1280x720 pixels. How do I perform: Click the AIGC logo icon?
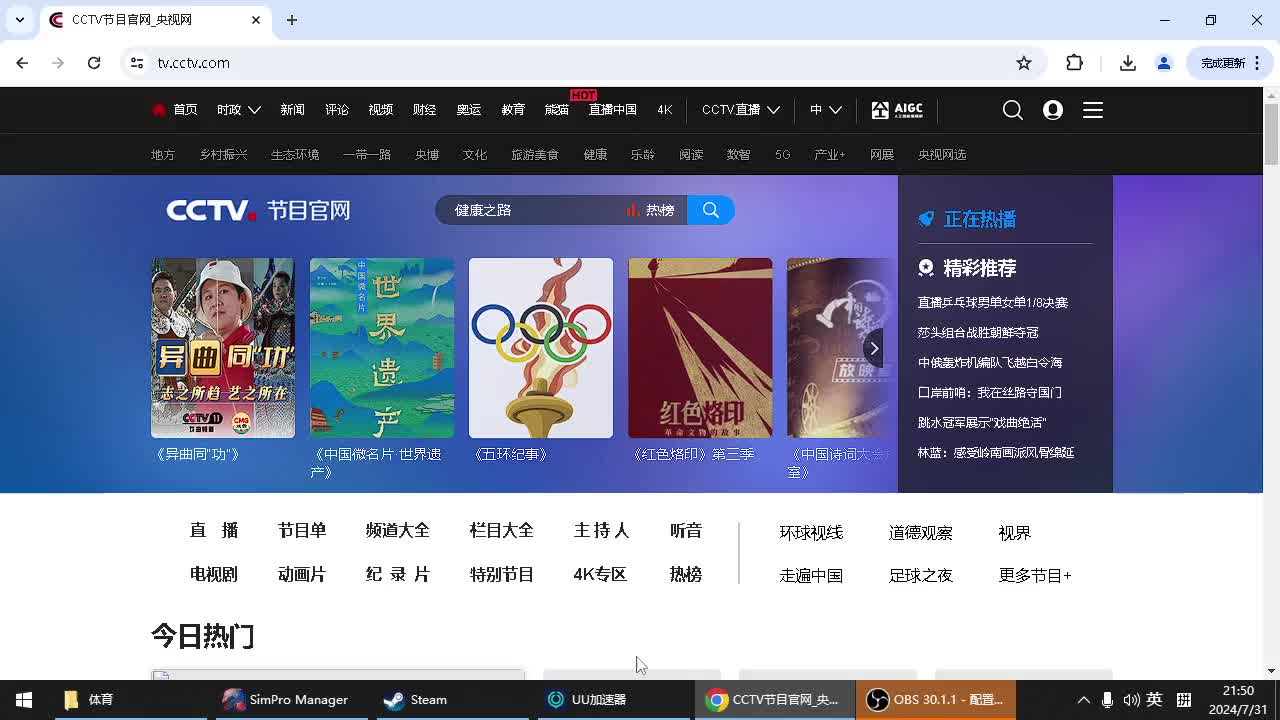[897, 110]
